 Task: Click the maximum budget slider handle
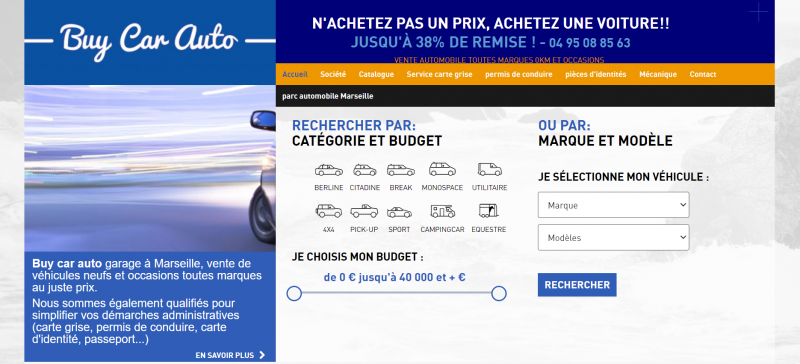tap(498, 294)
